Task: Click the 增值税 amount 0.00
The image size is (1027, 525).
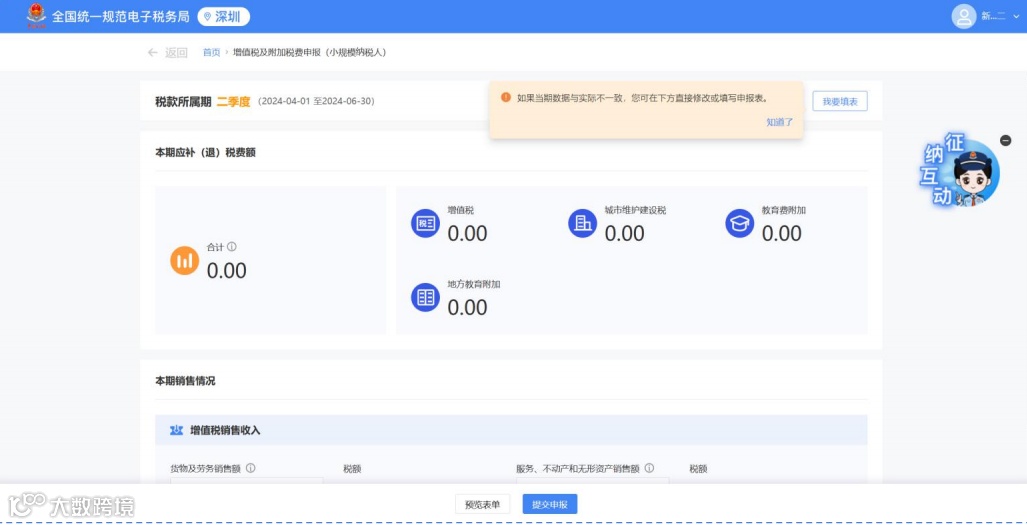Action: [x=468, y=234]
